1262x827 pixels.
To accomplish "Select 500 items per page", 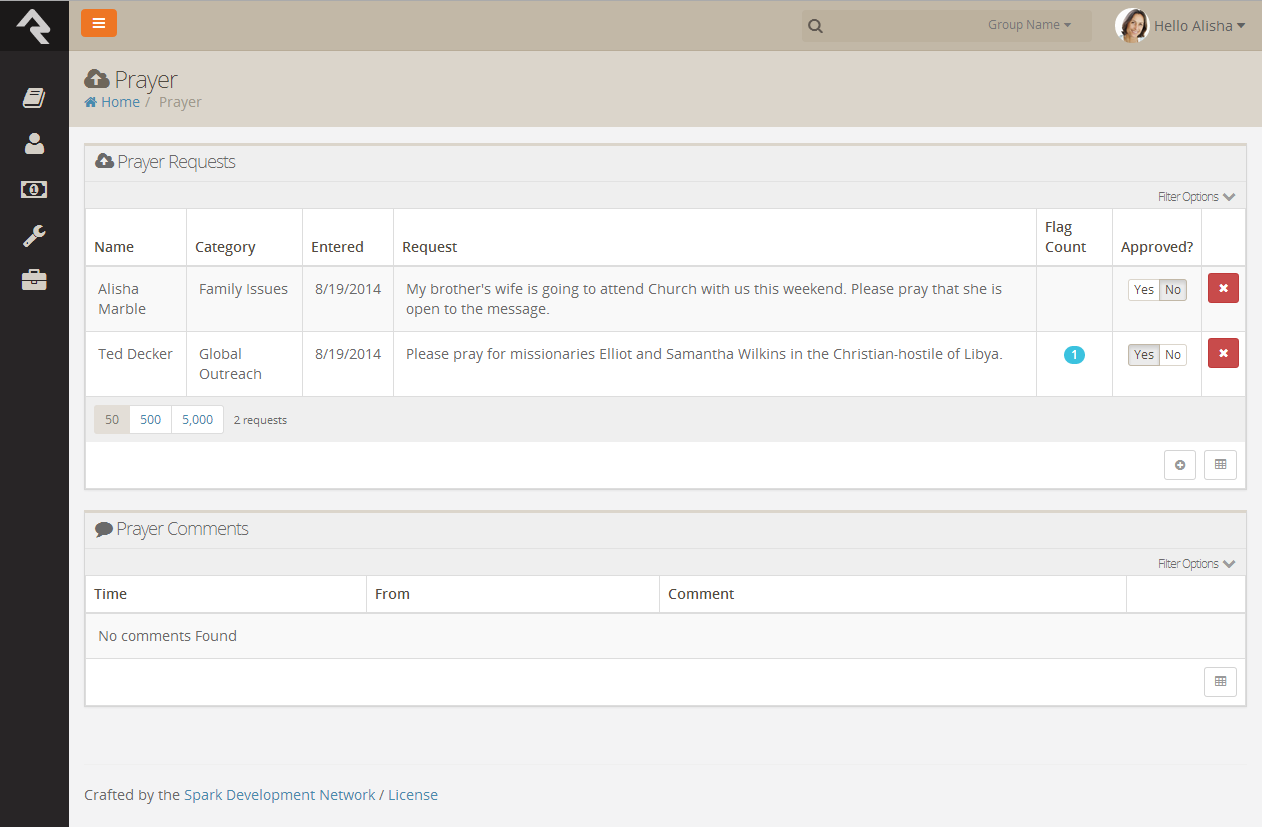I will pyautogui.click(x=151, y=419).
